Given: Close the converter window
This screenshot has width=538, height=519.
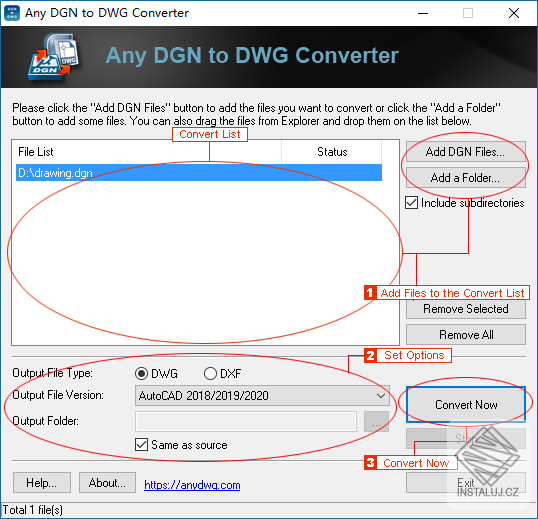Looking at the screenshot, I should [x=514, y=13].
